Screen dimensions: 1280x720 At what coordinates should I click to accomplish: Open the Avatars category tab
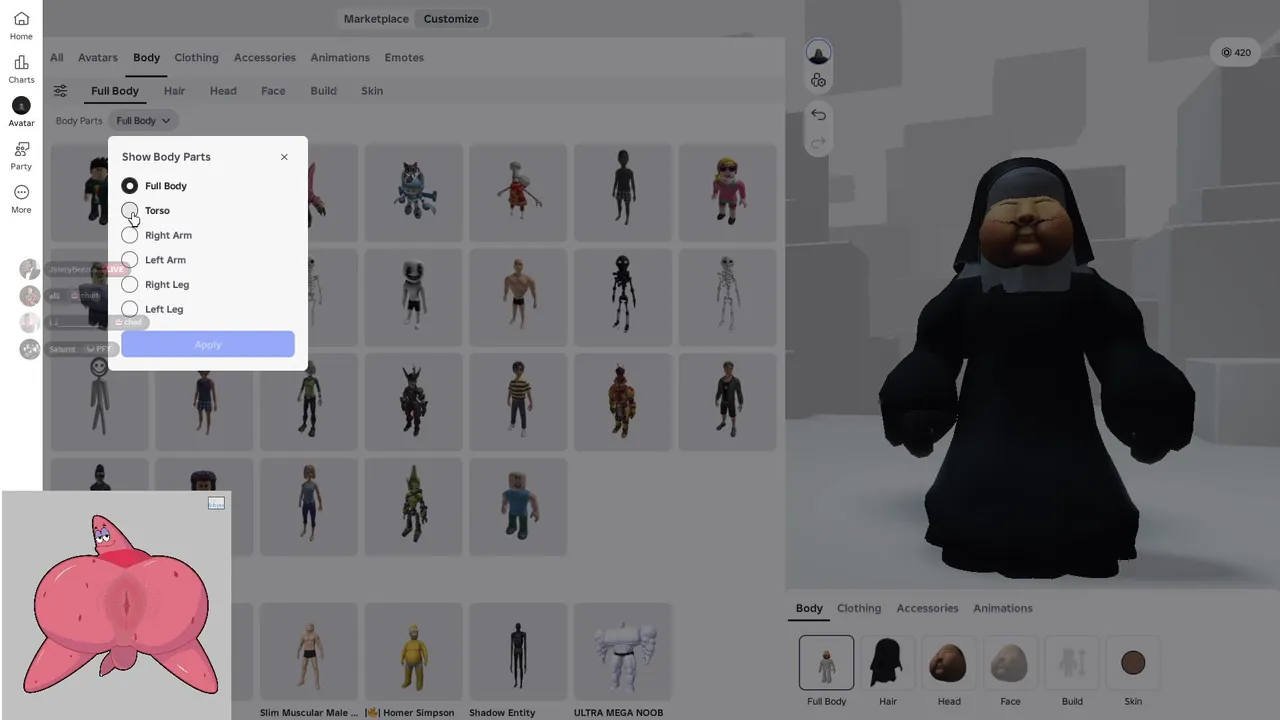98,58
